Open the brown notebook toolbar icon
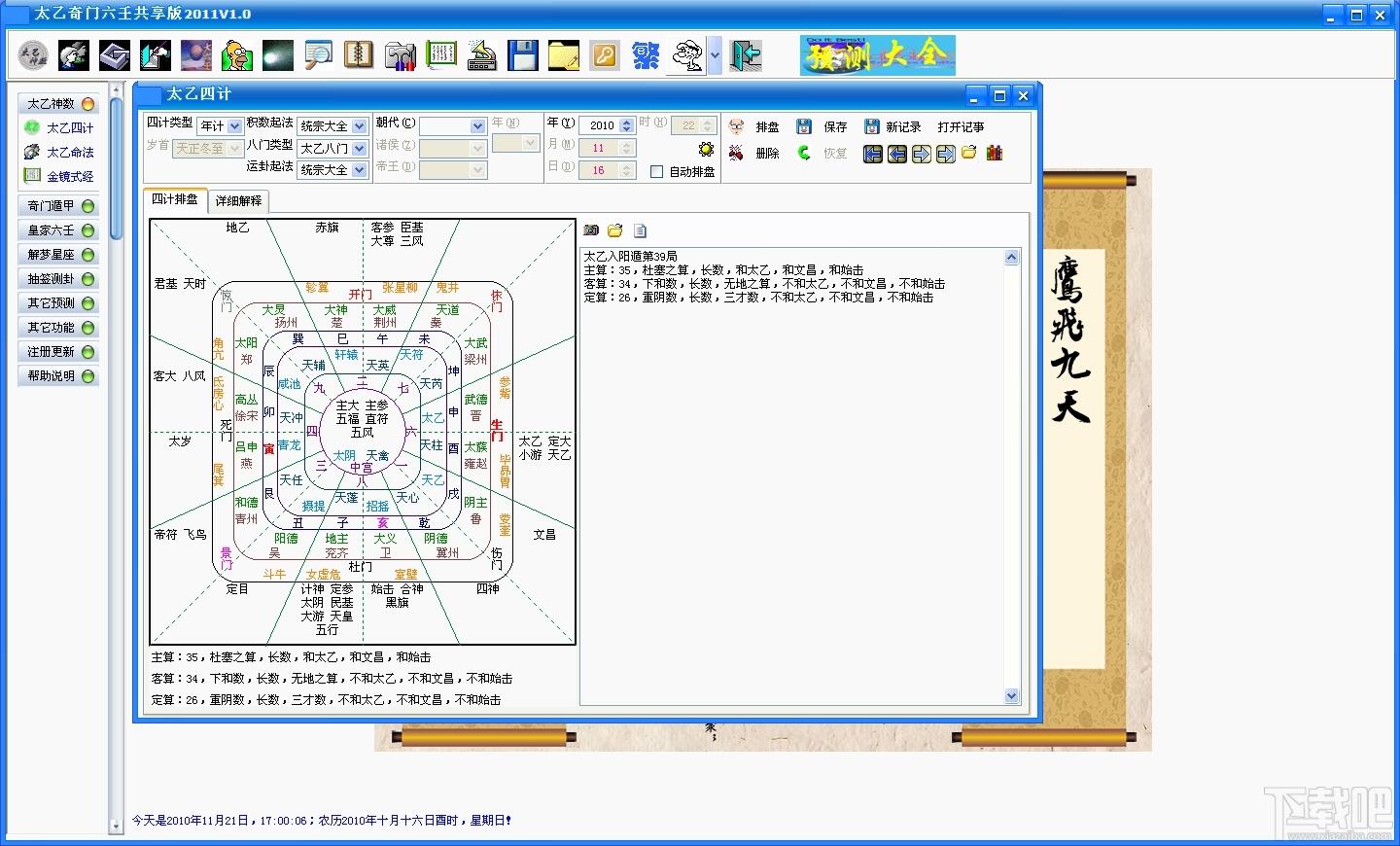 [359, 55]
